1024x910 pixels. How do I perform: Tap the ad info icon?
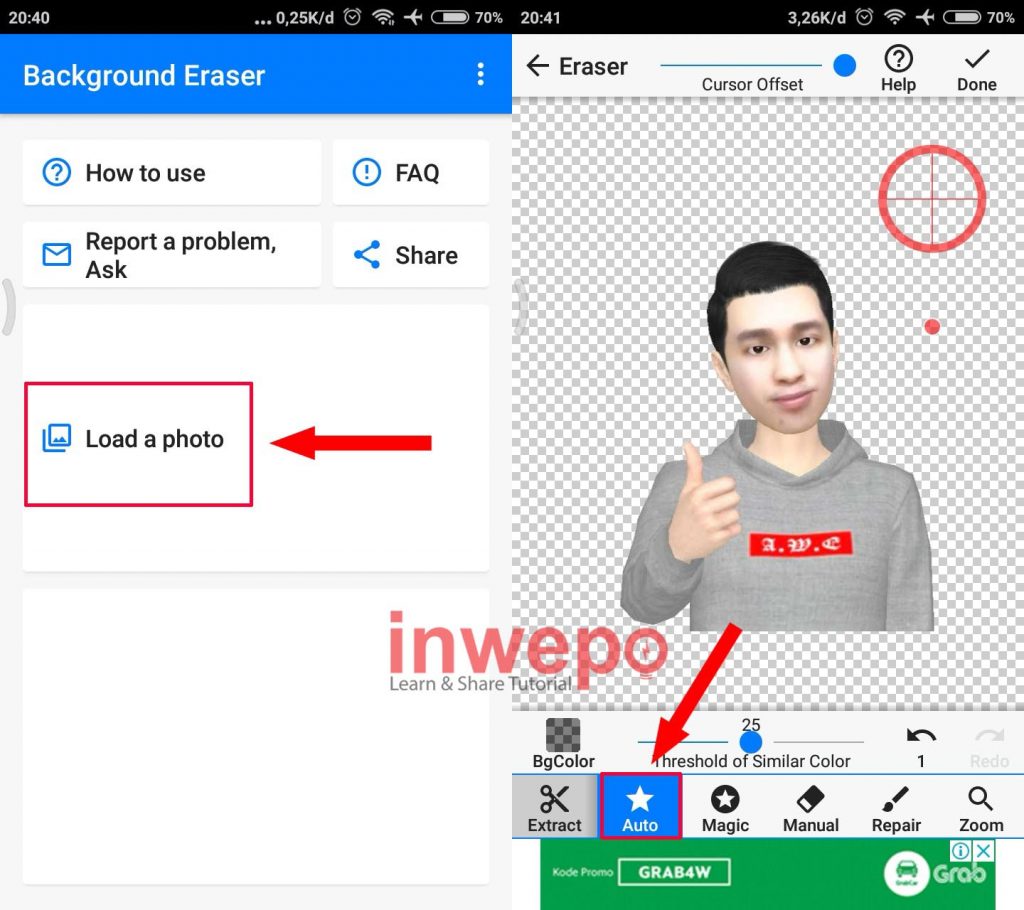pyautogui.click(x=961, y=851)
